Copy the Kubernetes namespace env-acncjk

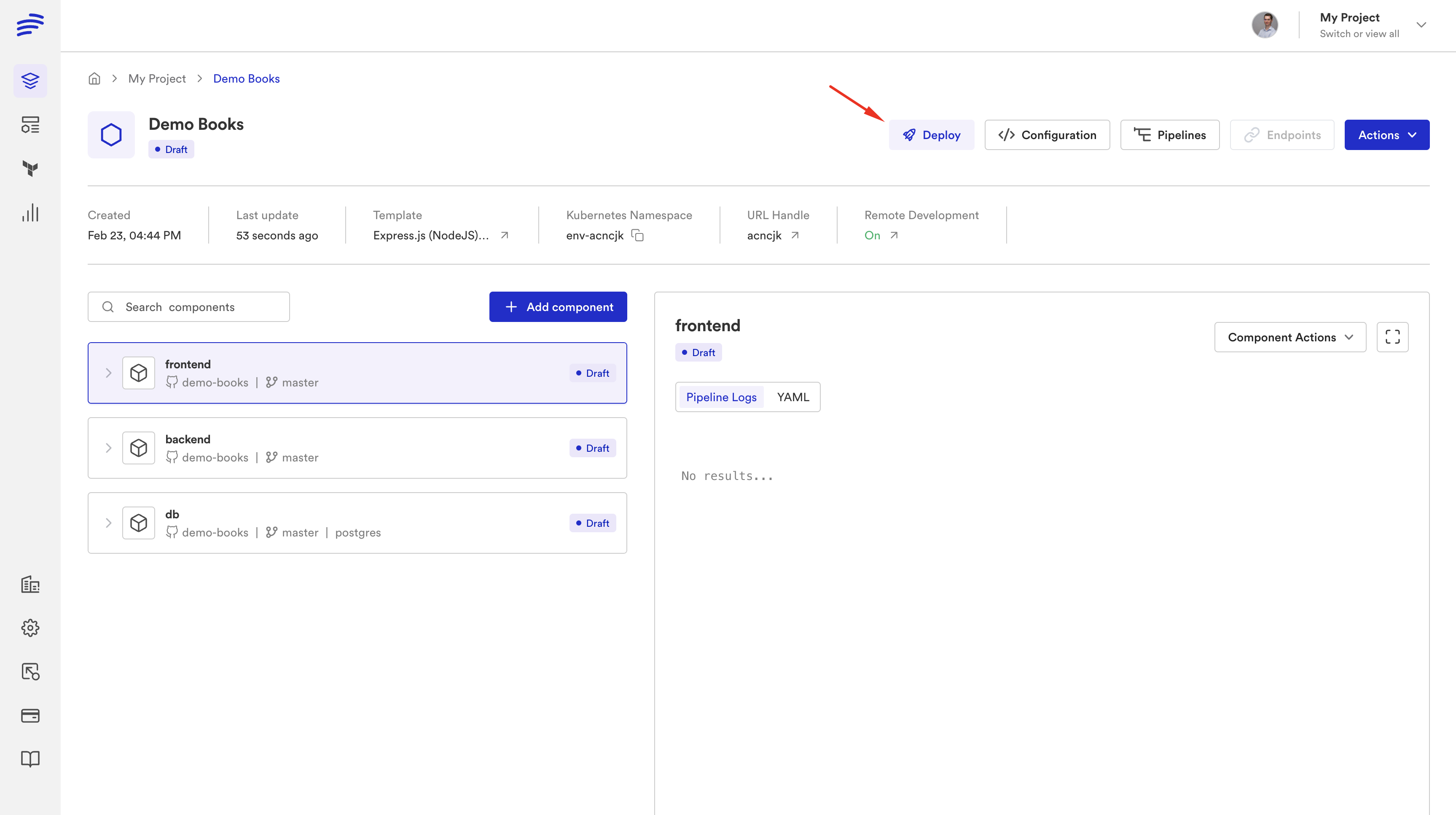click(x=637, y=235)
